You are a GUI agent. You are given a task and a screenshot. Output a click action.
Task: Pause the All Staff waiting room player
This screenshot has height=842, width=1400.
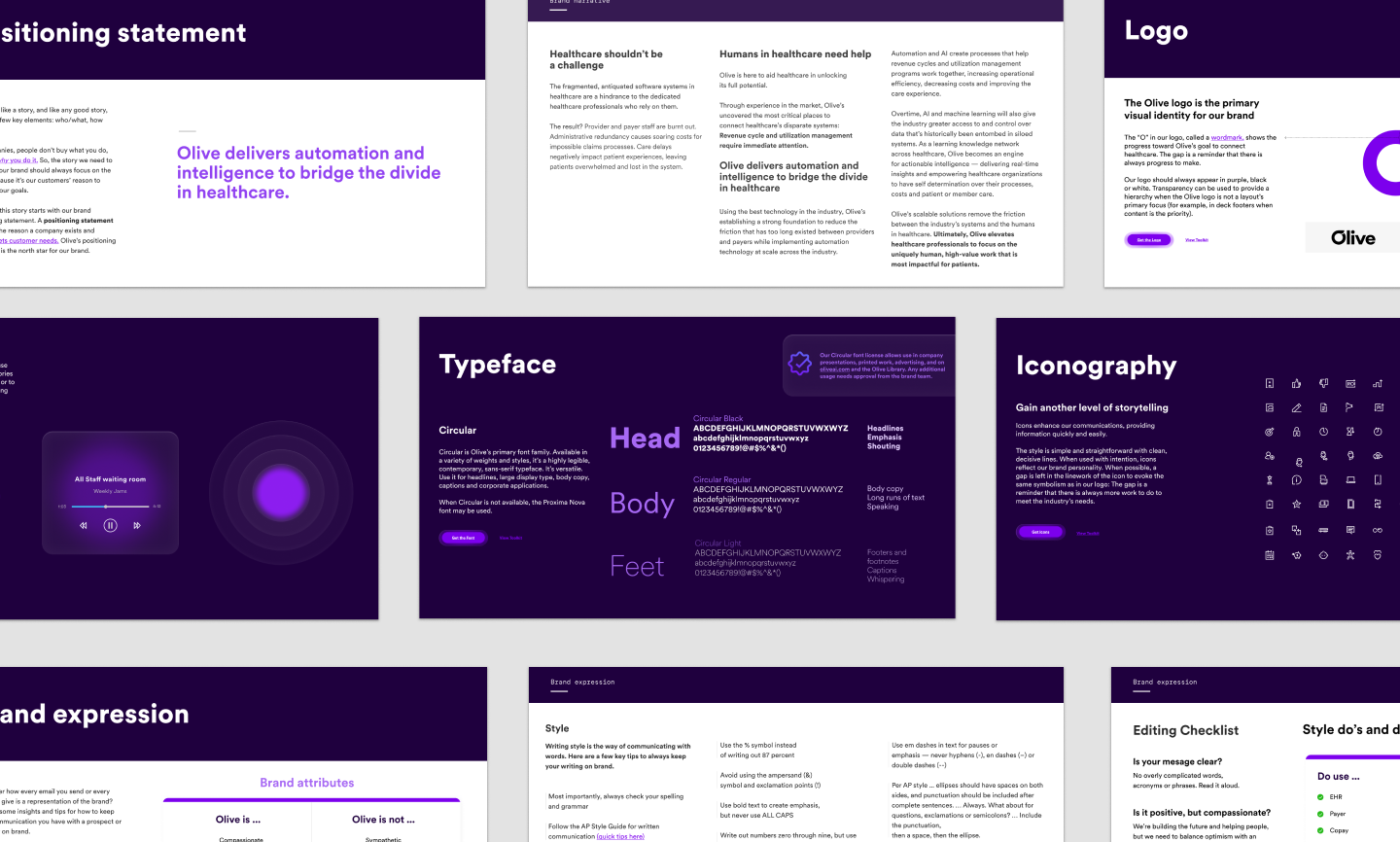coord(110,525)
